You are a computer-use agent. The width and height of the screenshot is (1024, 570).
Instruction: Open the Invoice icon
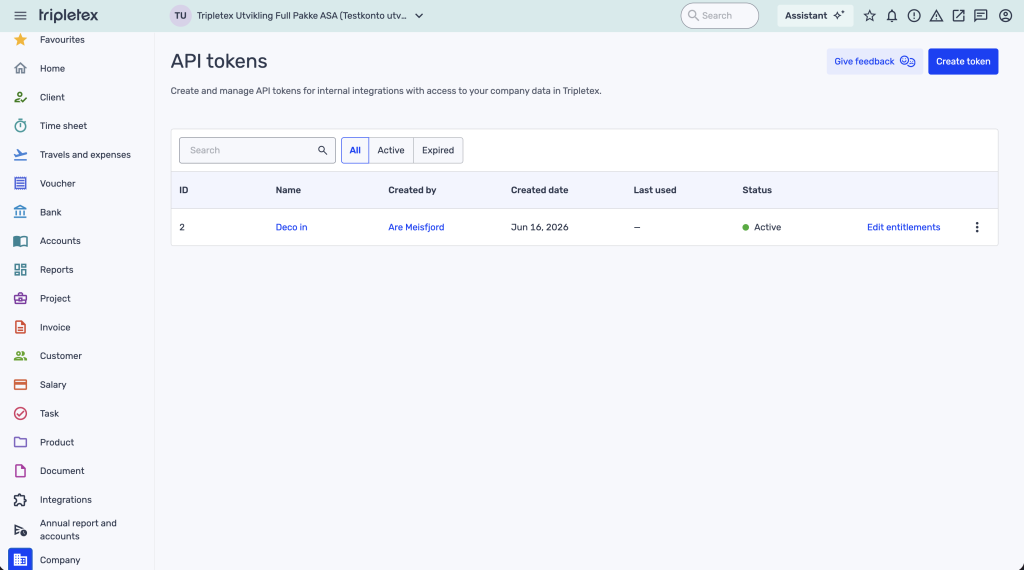20,327
